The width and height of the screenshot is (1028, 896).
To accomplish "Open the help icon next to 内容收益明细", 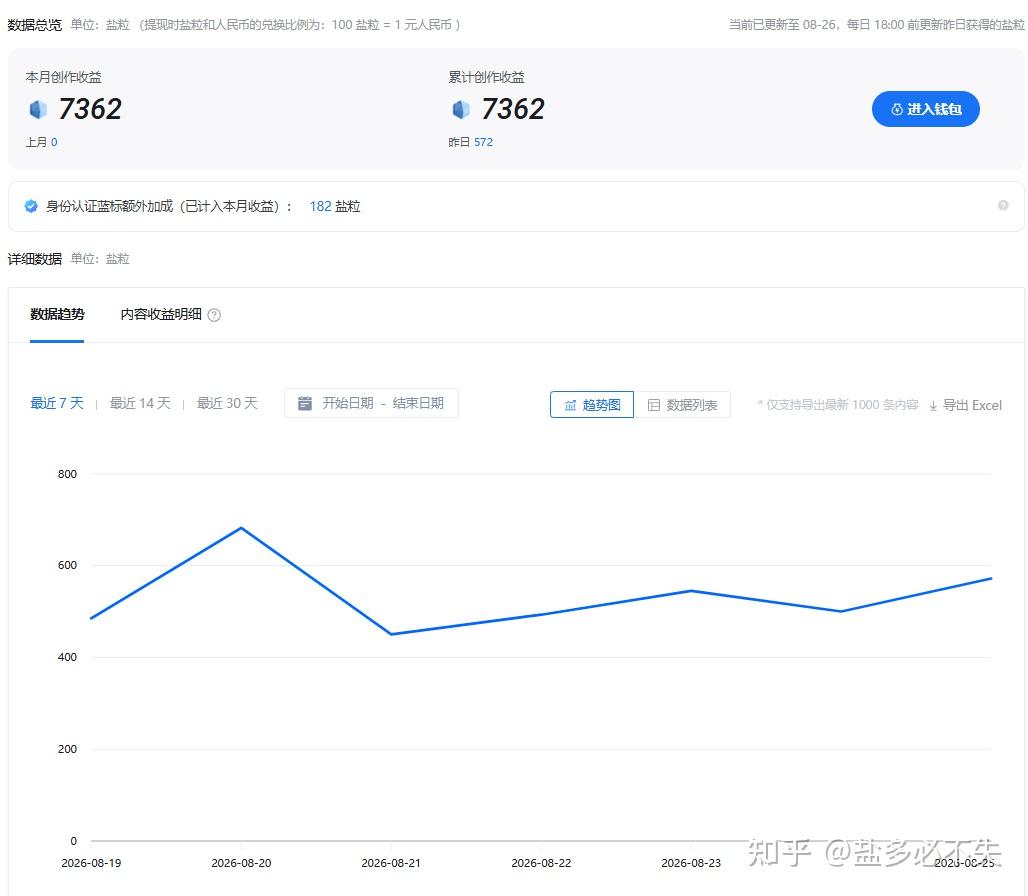I will [x=214, y=315].
